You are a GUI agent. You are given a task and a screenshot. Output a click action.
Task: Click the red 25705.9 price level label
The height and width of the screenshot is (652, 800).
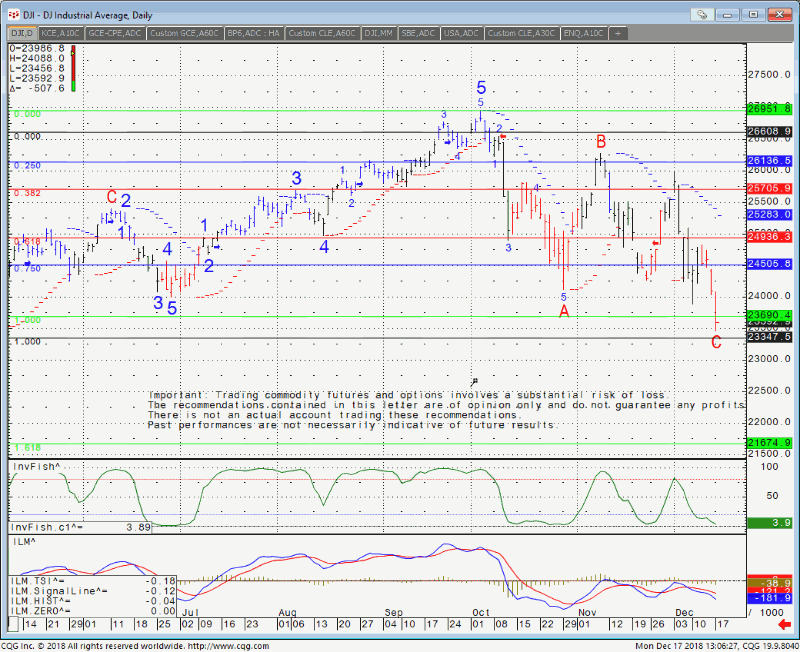click(769, 188)
